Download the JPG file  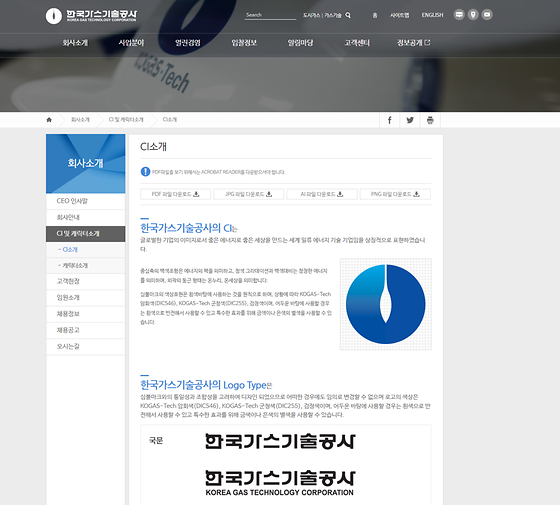point(249,194)
